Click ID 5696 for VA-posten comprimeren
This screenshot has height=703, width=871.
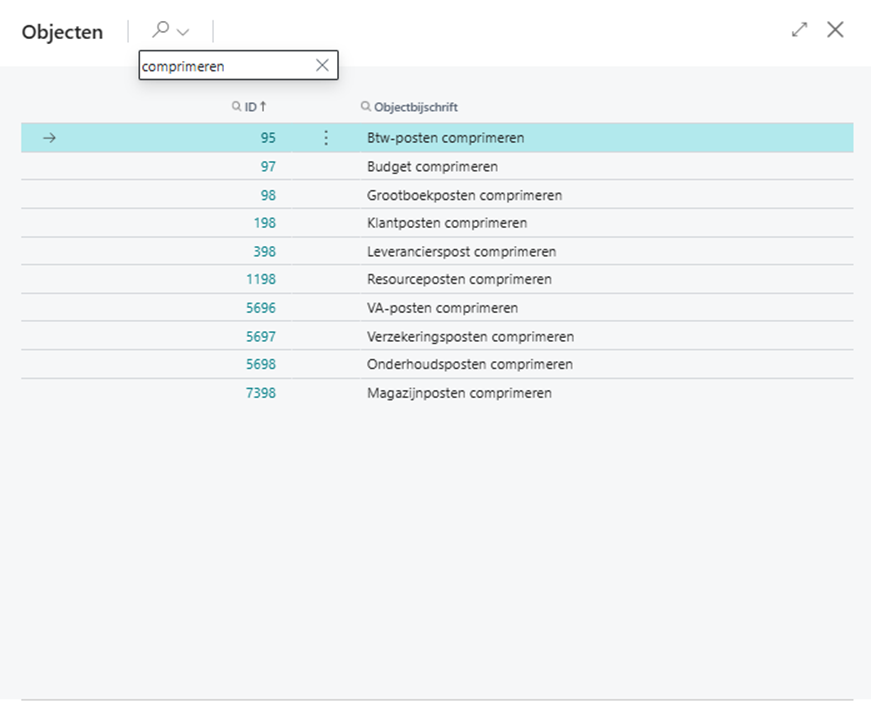coord(260,308)
